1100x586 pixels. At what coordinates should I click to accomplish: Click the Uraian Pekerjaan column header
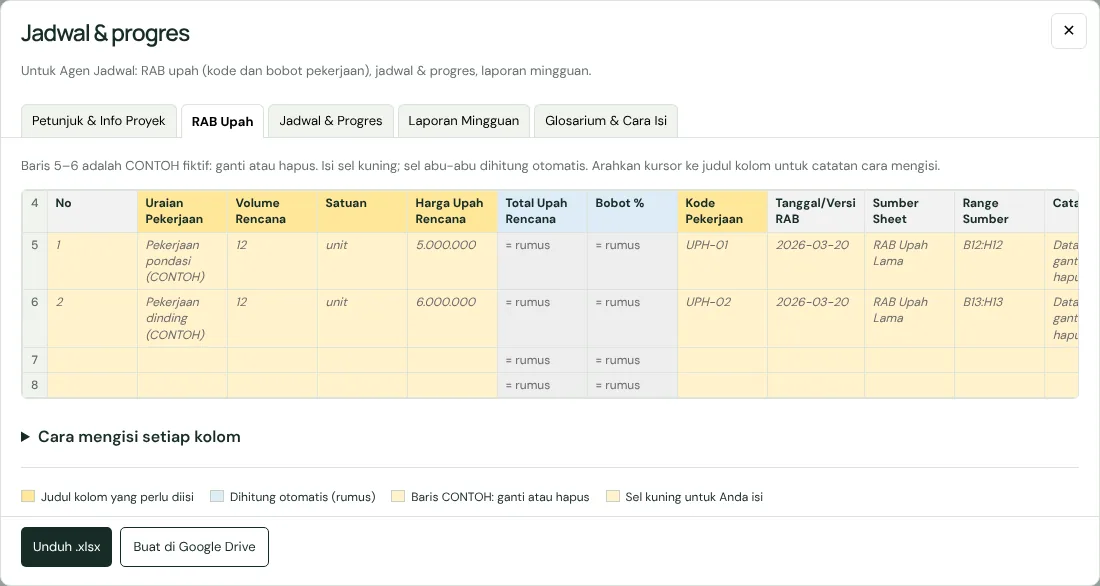[x=182, y=211]
